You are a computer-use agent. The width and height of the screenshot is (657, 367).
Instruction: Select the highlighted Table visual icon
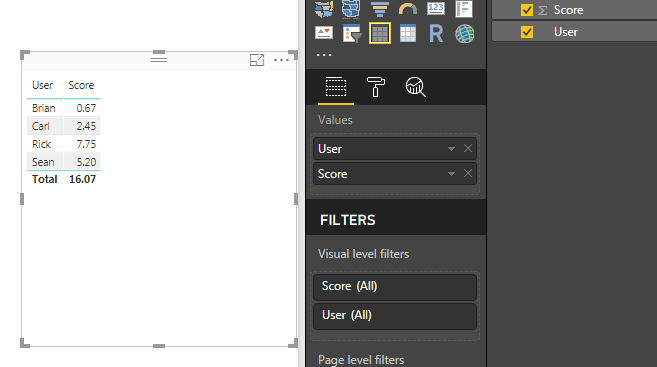[380, 33]
